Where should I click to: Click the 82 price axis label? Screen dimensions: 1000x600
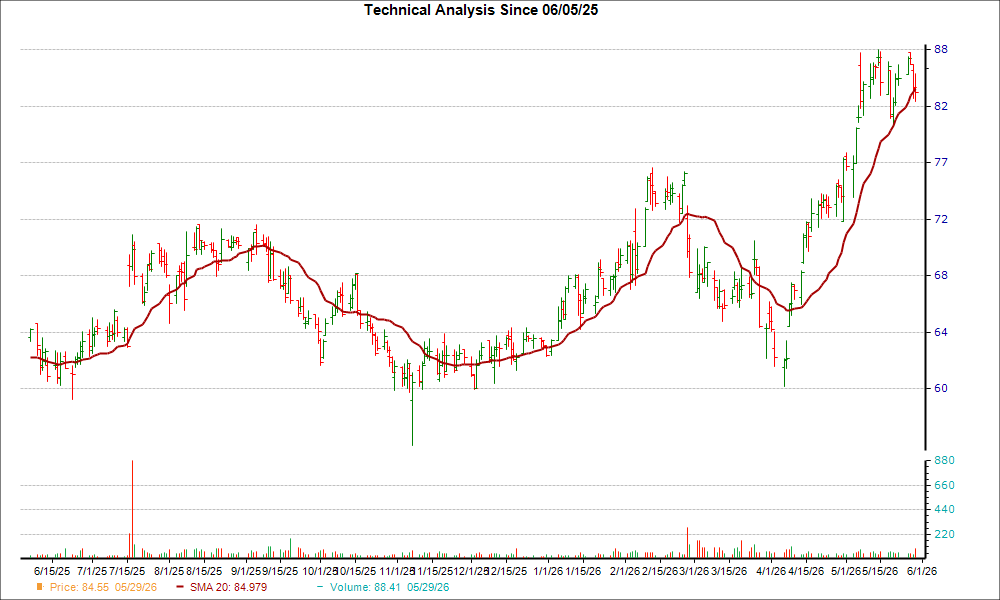941,106
